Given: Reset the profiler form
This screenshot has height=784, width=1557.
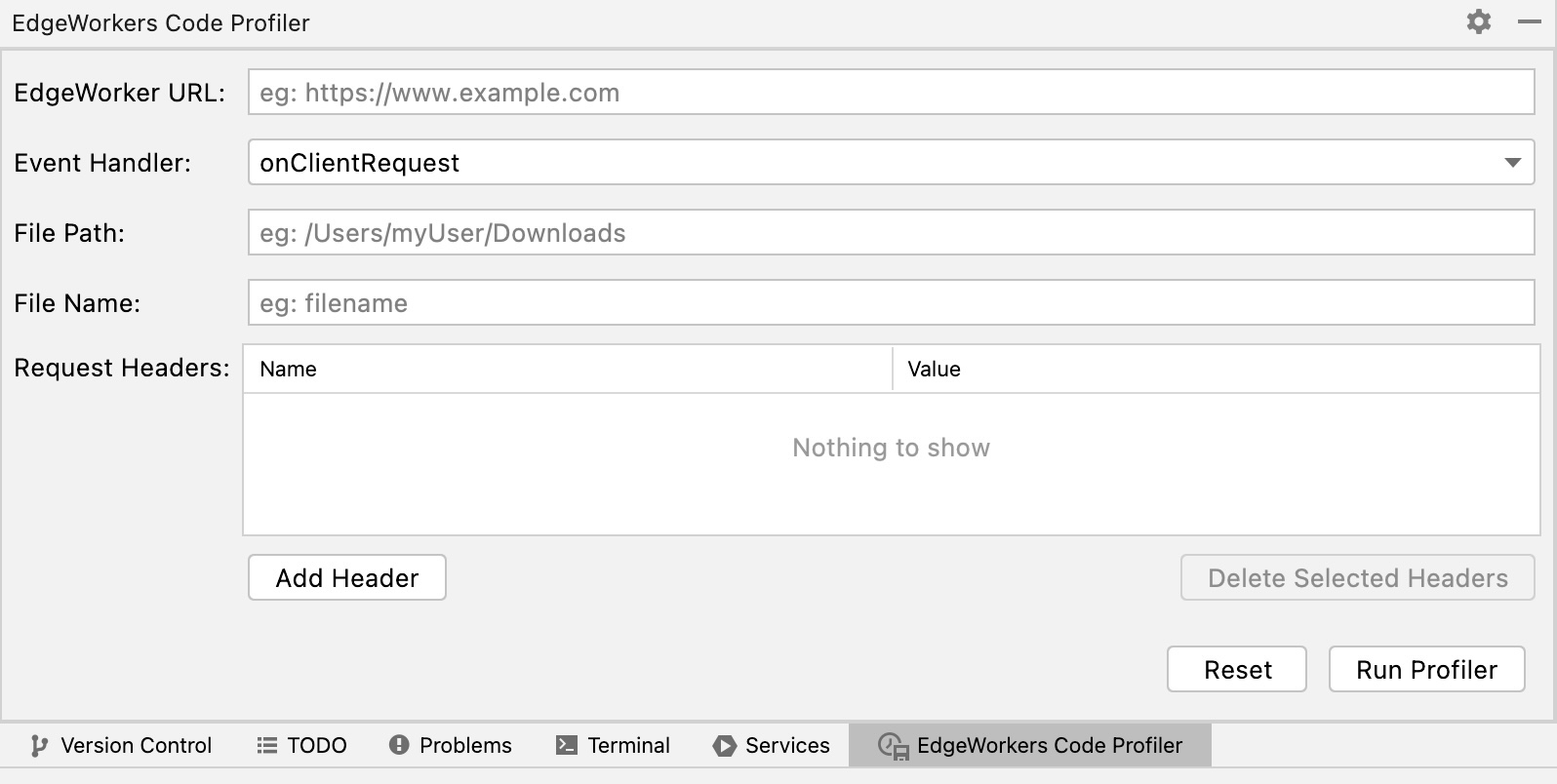Looking at the screenshot, I should (x=1236, y=670).
